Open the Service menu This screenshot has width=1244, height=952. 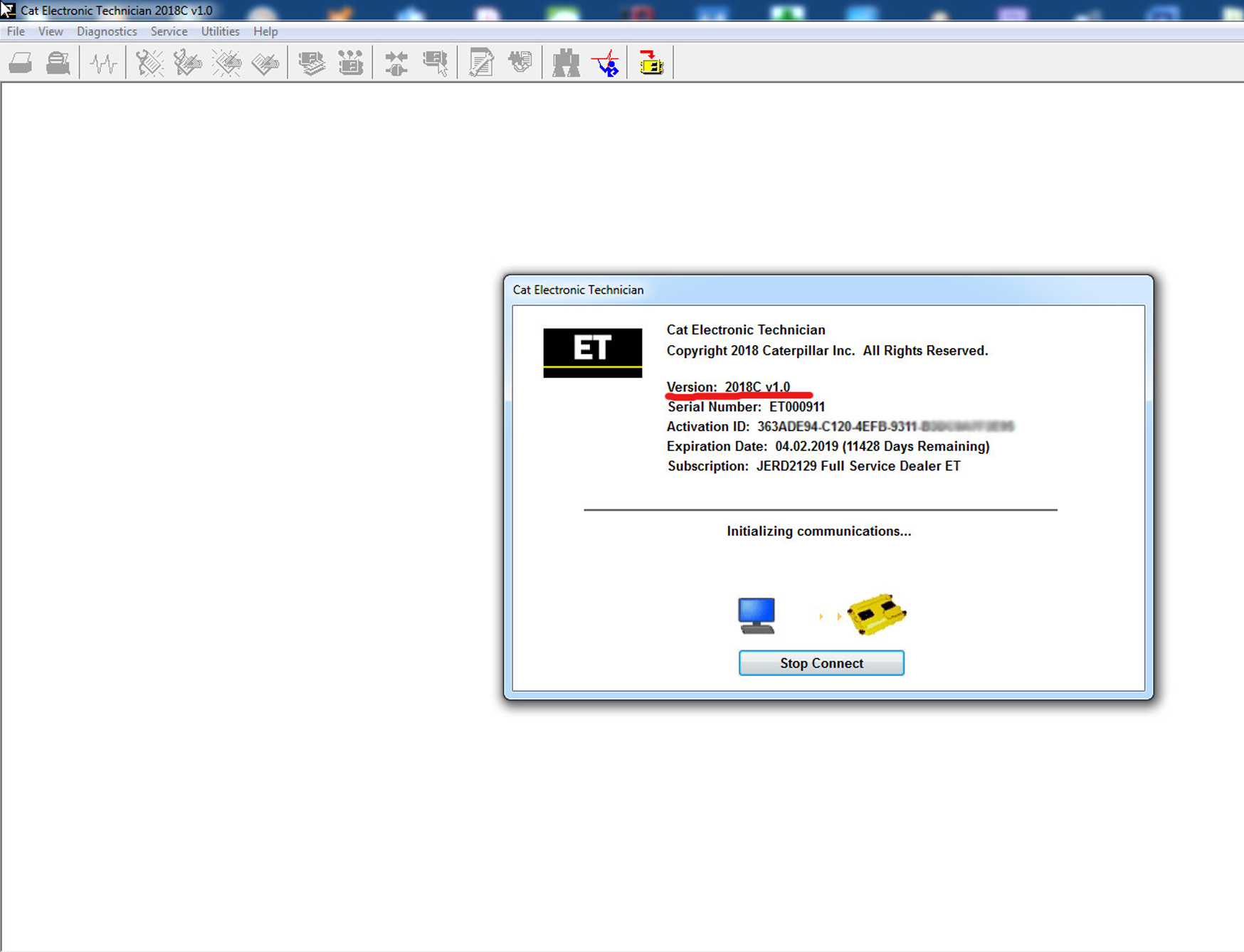click(169, 31)
